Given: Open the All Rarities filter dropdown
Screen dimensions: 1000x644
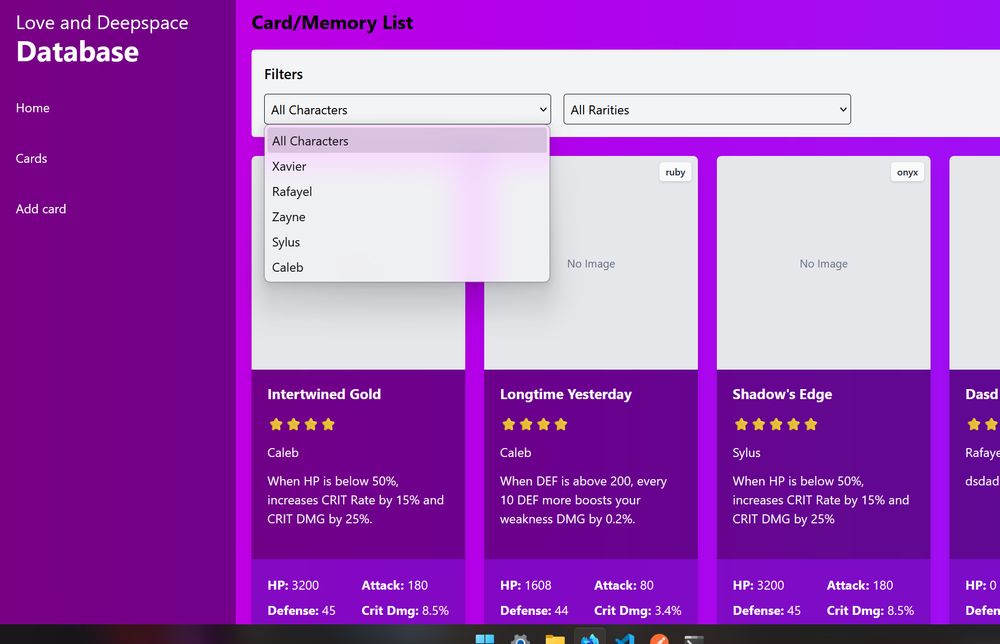Looking at the screenshot, I should (x=707, y=109).
